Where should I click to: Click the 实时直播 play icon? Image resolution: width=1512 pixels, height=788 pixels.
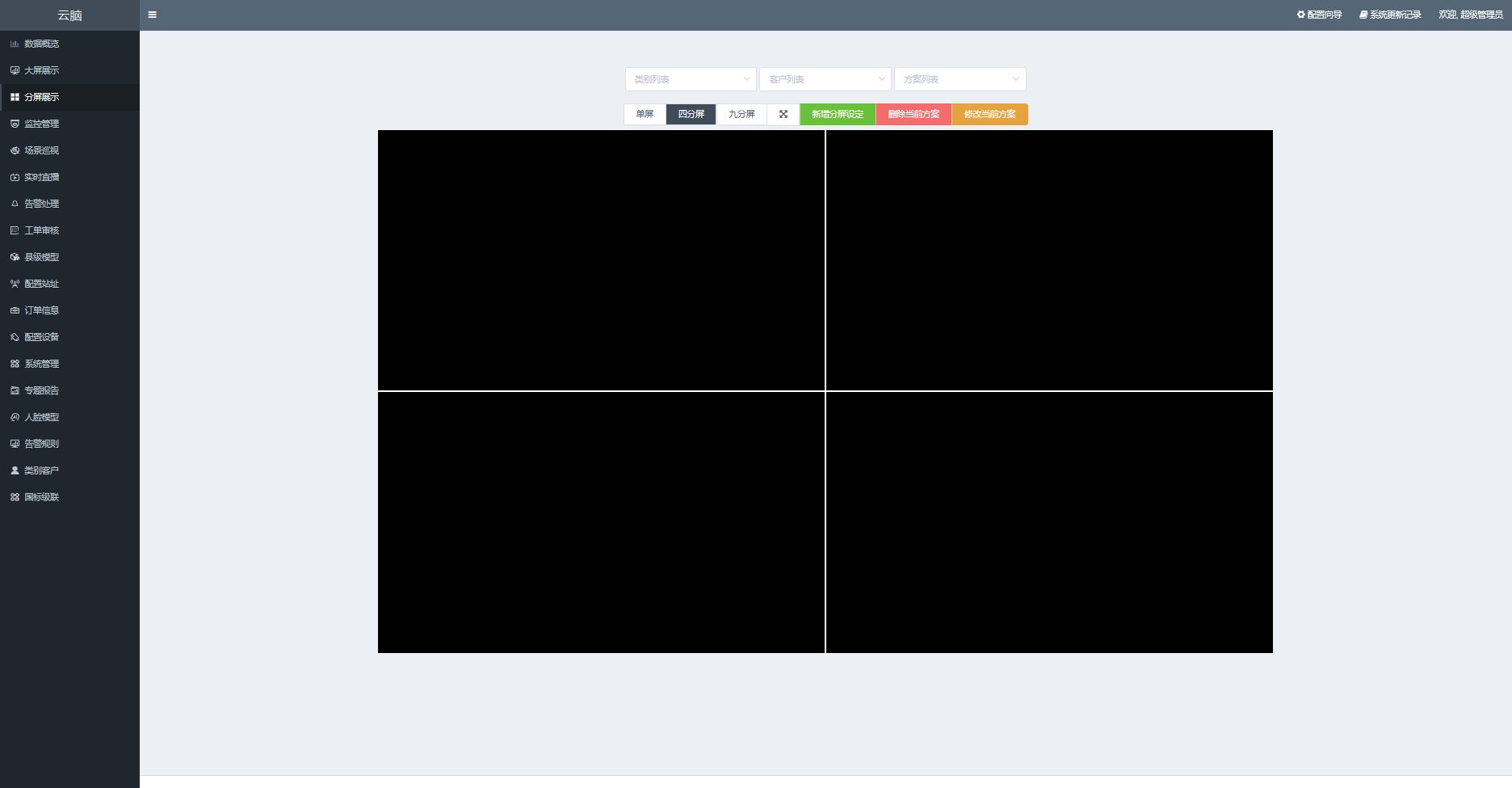[x=15, y=177]
